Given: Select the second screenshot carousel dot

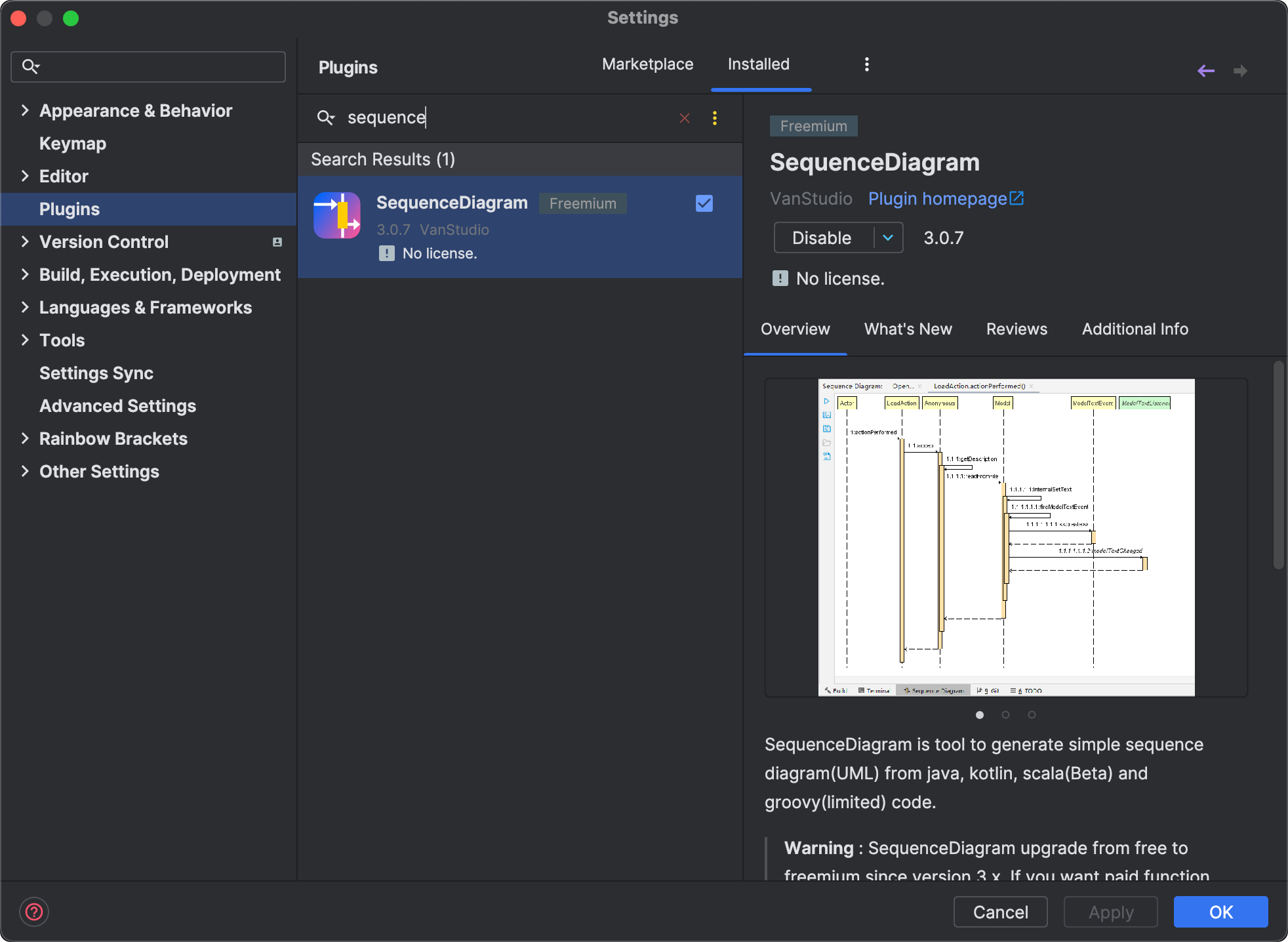Looking at the screenshot, I should 1005,715.
